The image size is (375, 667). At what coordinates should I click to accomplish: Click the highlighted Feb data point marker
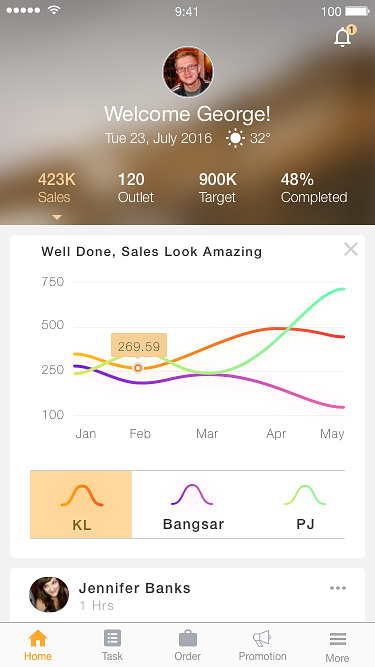[138, 368]
